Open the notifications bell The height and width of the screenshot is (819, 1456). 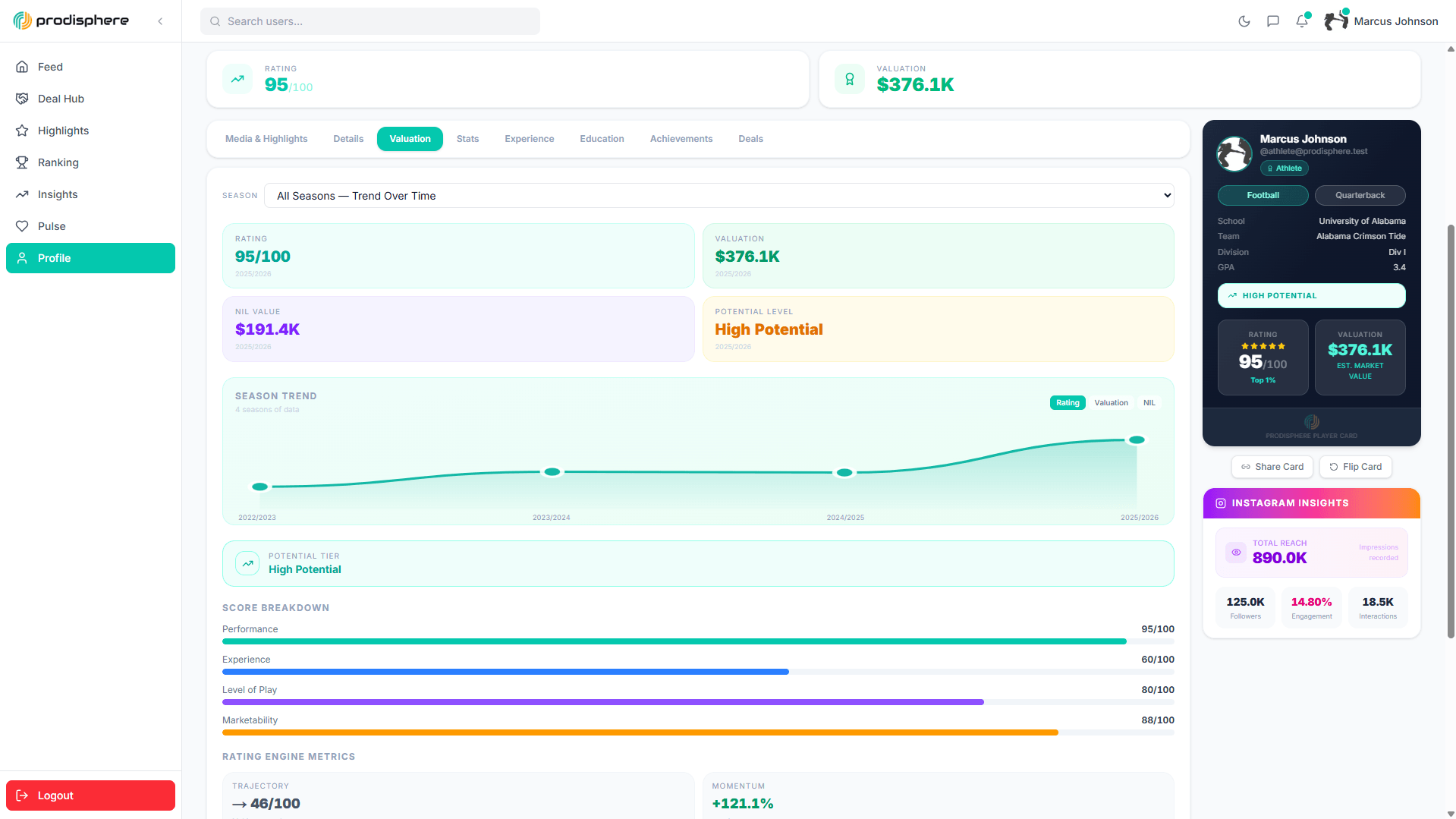click(x=1302, y=21)
